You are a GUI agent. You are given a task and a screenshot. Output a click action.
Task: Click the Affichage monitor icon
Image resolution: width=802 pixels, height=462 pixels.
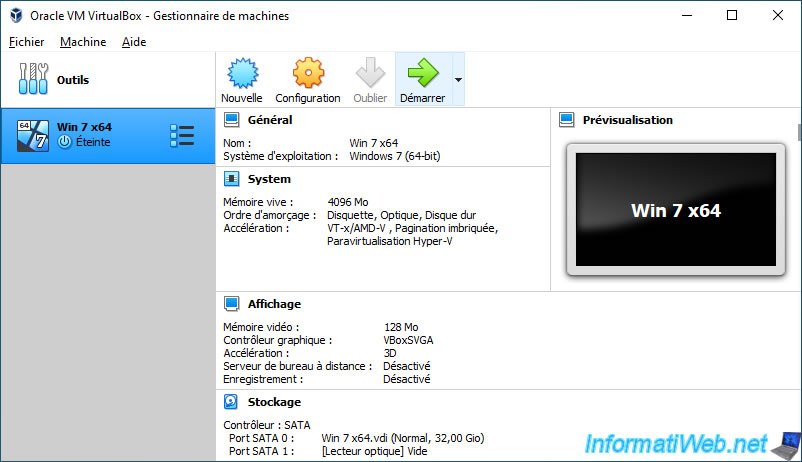(232, 303)
